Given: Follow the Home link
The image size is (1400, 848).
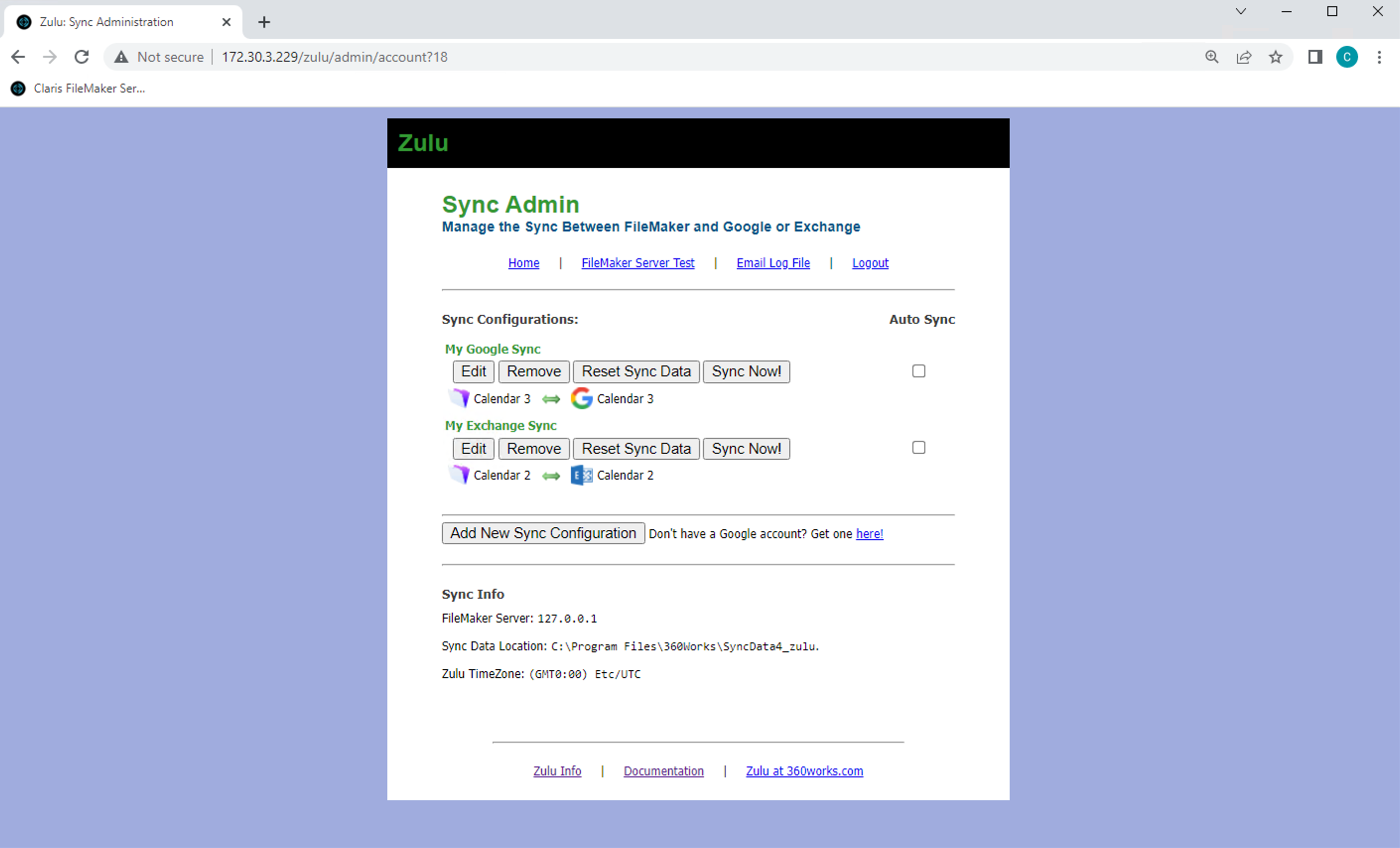Looking at the screenshot, I should 523,263.
